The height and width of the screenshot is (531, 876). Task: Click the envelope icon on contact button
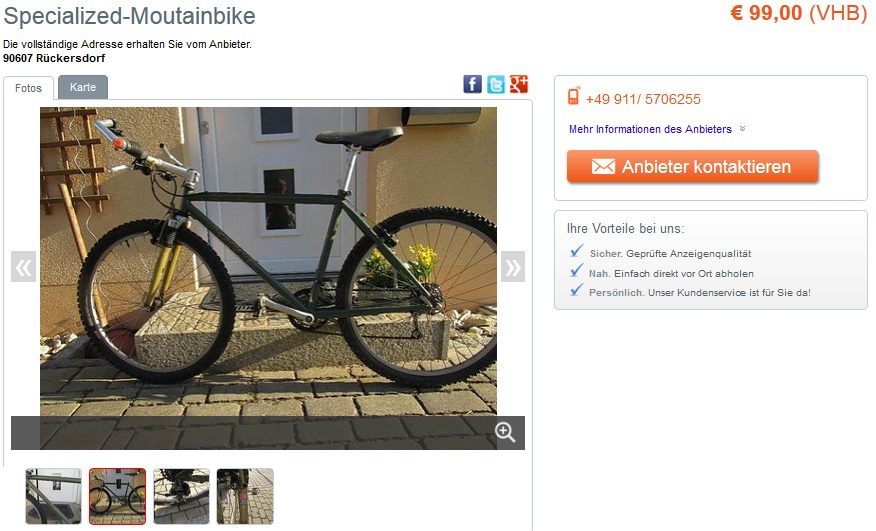[603, 167]
